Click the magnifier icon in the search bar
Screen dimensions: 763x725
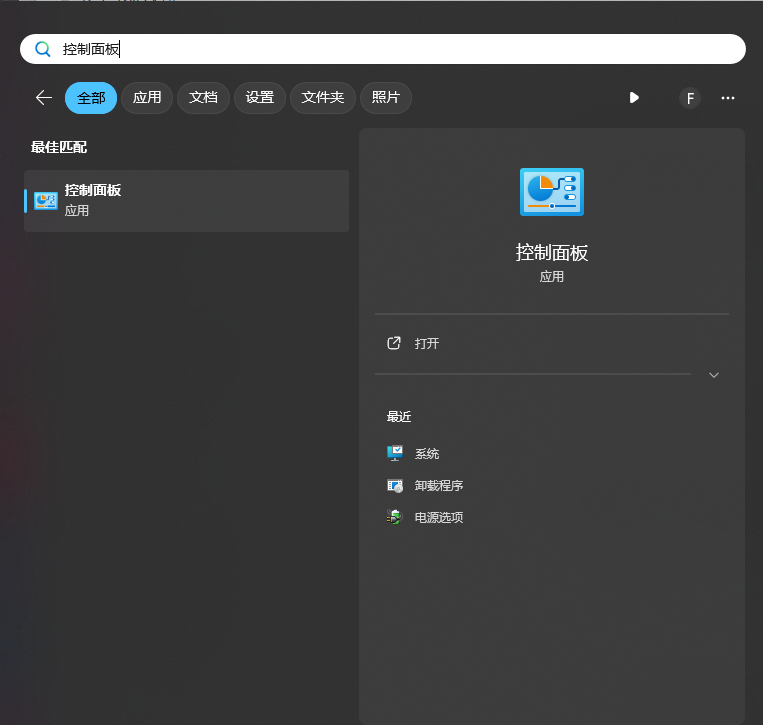pyautogui.click(x=43, y=49)
